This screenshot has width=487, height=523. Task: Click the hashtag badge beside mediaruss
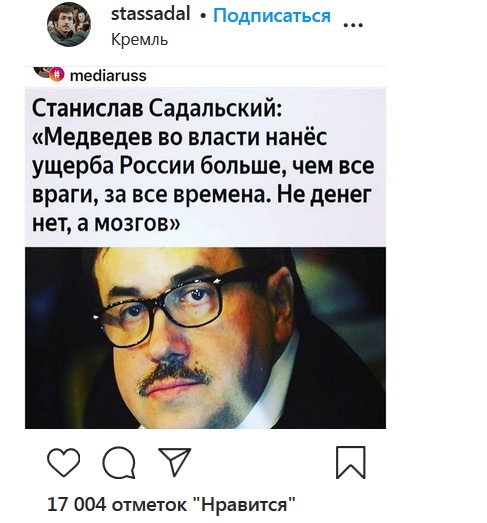click(57, 74)
